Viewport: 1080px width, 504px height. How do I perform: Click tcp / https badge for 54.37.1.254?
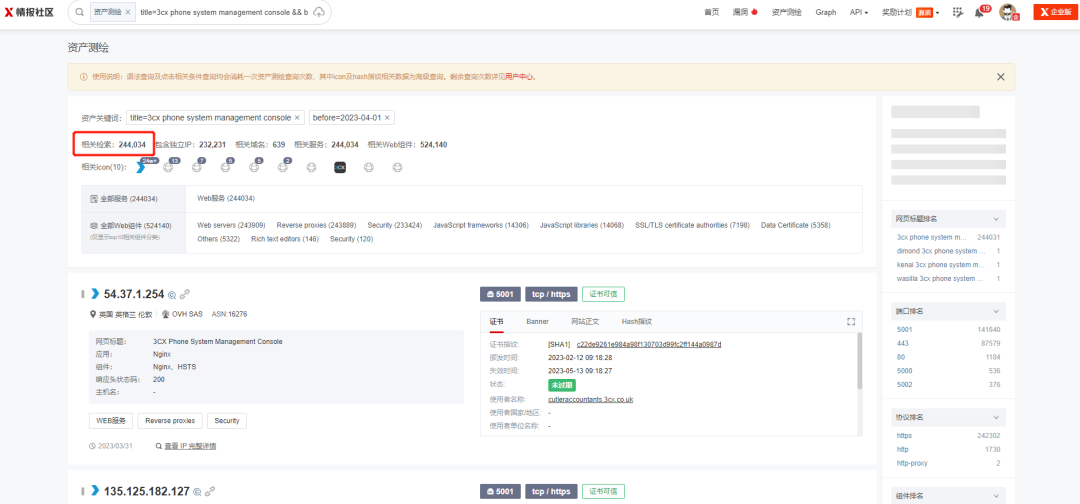tap(551, 294)
